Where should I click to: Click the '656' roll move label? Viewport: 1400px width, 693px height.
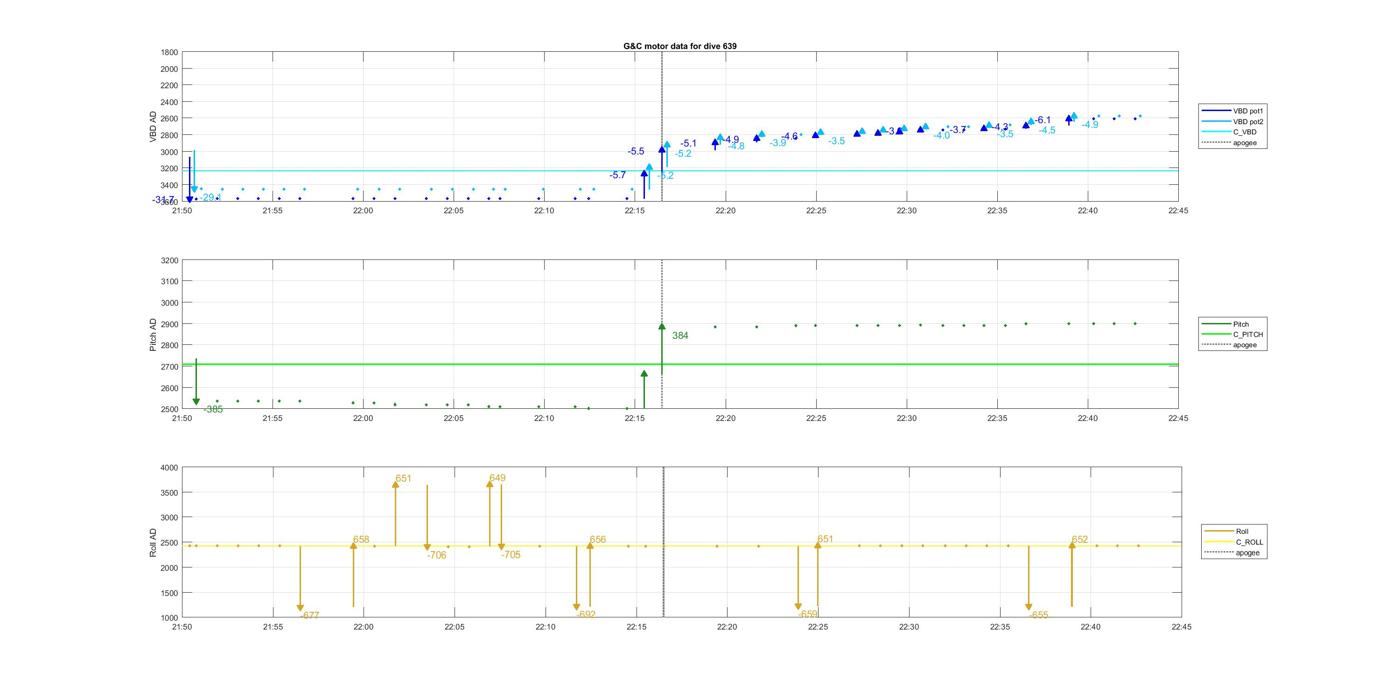pos(597,540)
